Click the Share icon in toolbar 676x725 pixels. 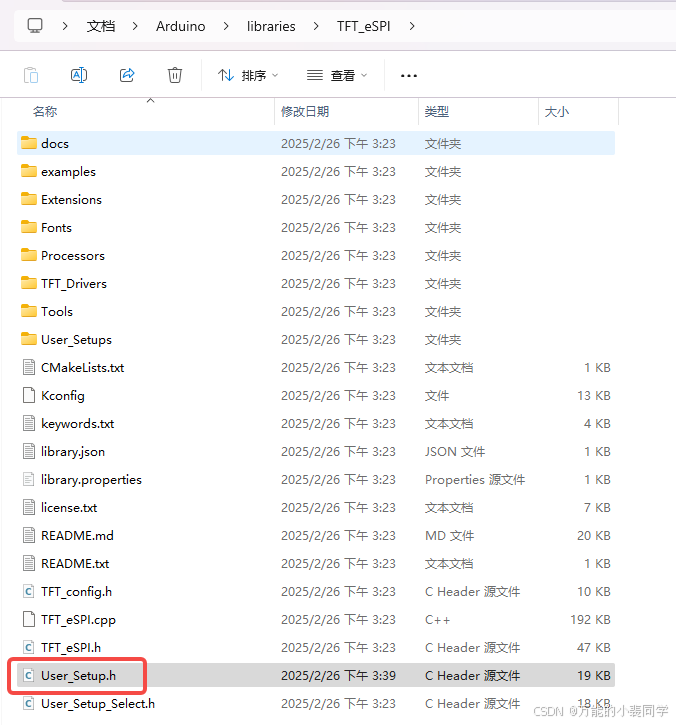(127, 75)
